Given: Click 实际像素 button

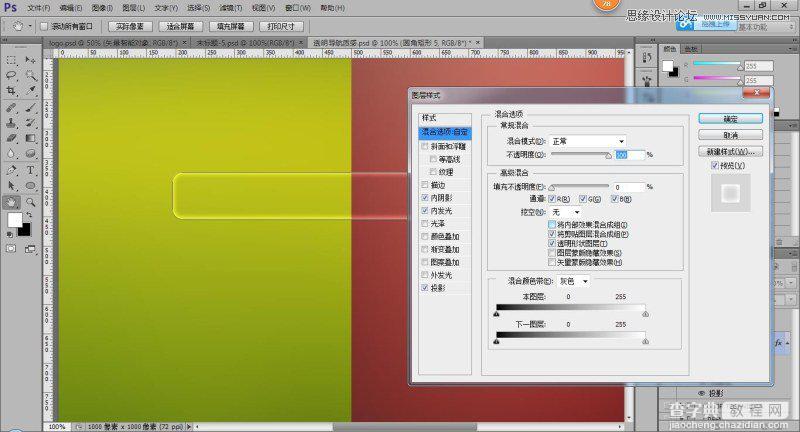Looking at the screenshot, I should tap(130, 27).
